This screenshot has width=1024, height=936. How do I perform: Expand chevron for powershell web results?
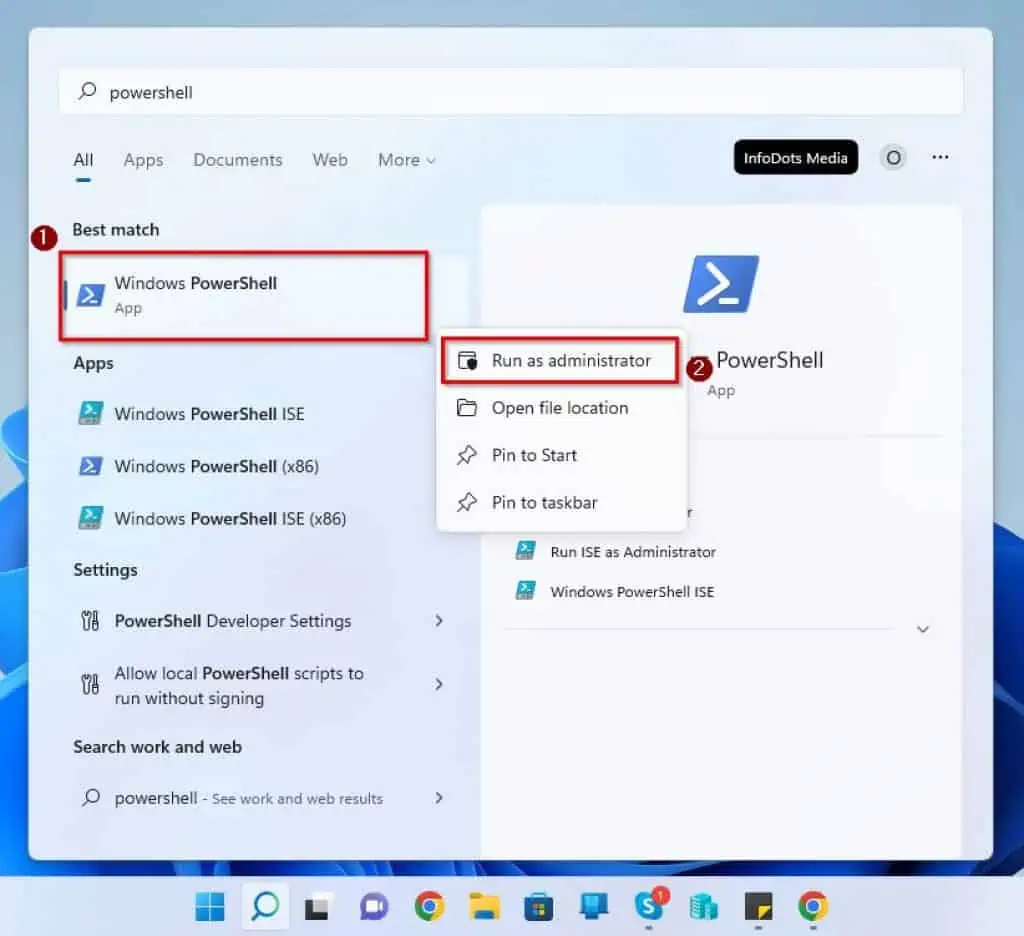(439, 798)
